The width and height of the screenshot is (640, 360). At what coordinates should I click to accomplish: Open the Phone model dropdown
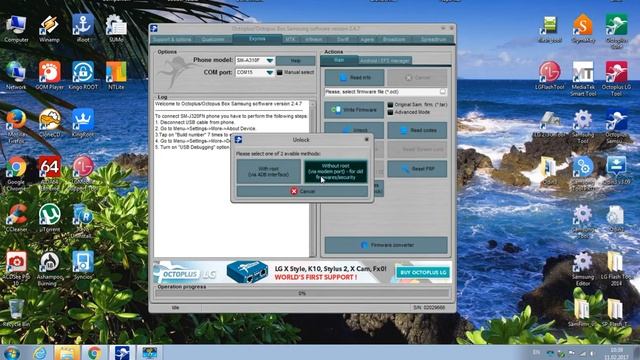click(270, 60)
